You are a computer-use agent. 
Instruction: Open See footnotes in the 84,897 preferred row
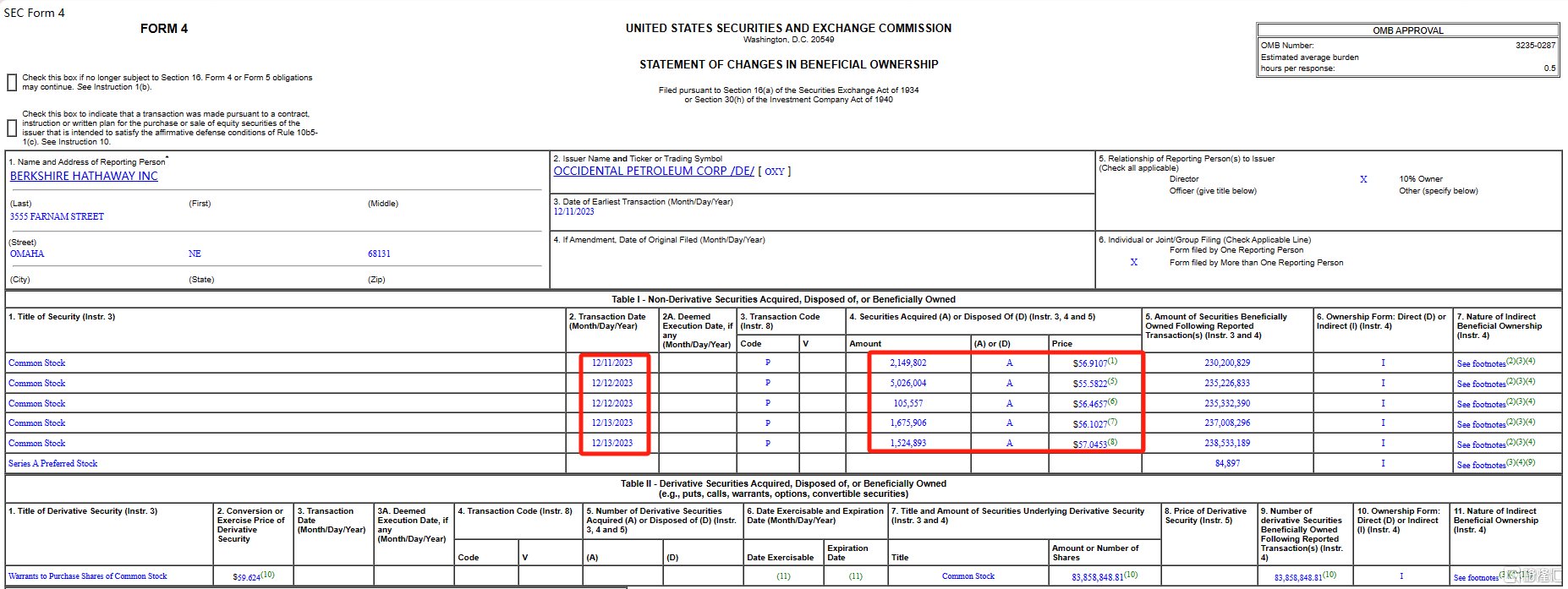[1481, 466]
